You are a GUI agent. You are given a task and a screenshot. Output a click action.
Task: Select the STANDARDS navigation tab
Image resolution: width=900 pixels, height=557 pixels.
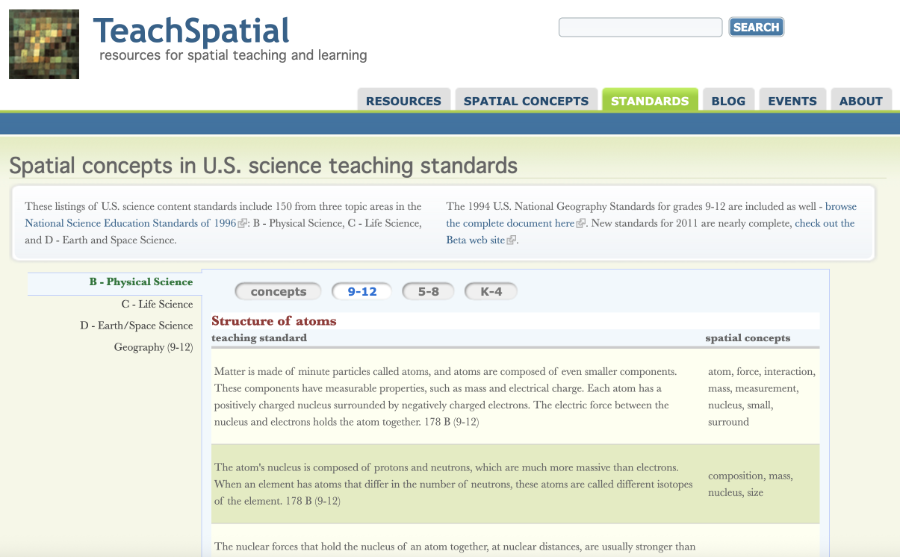click(649, 101)
